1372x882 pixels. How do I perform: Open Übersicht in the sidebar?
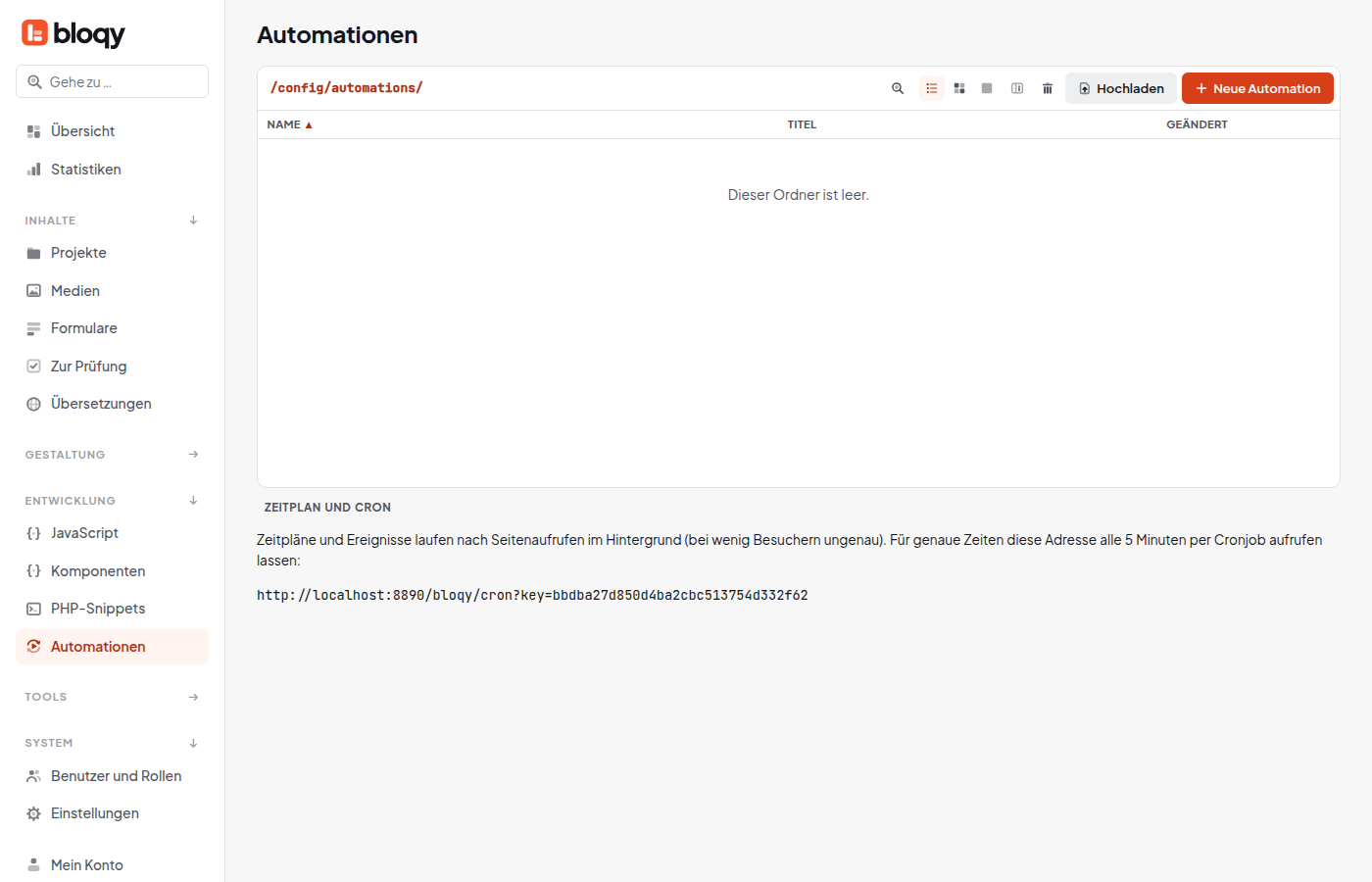112,131
